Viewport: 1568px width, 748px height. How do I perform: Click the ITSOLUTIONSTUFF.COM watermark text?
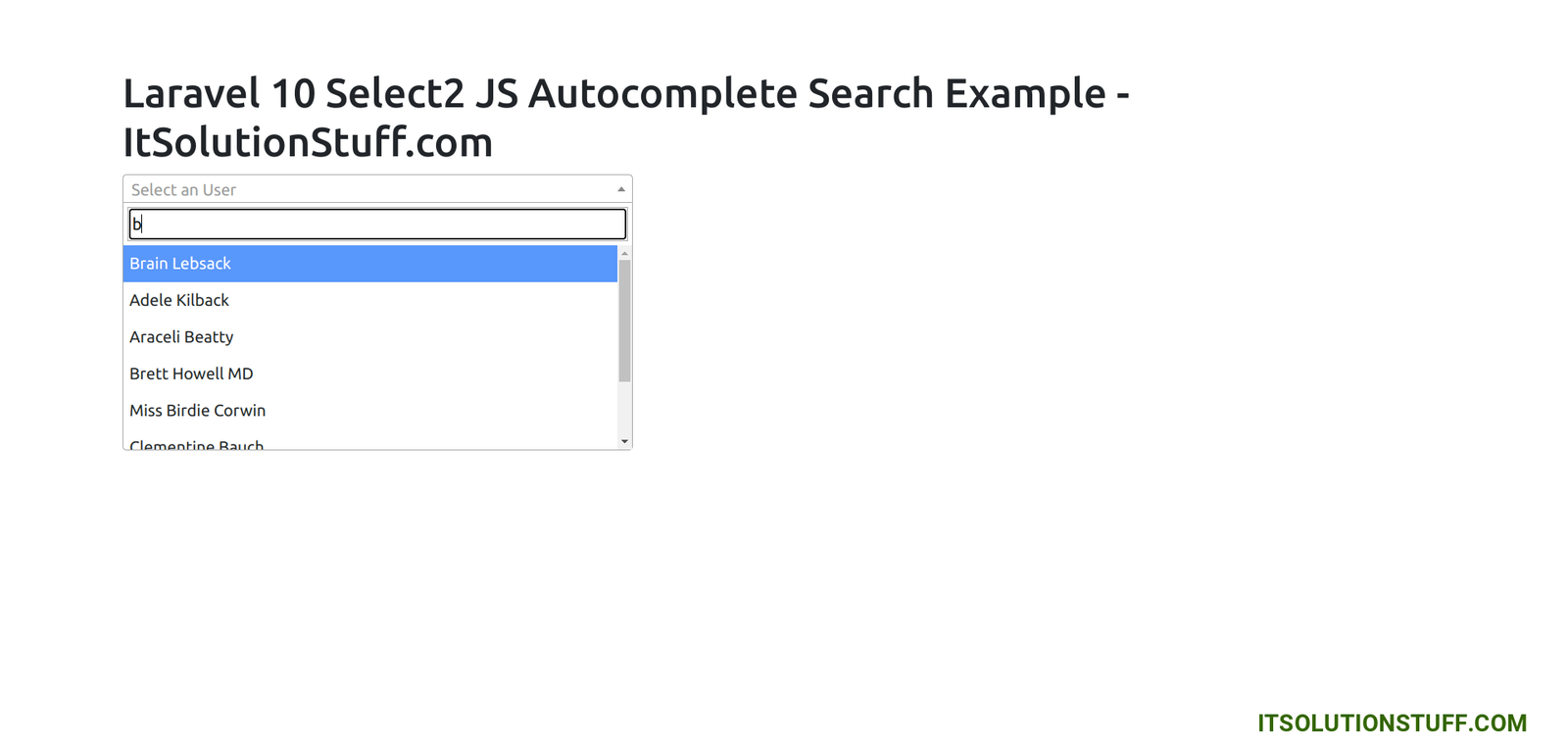point(1392,723)
